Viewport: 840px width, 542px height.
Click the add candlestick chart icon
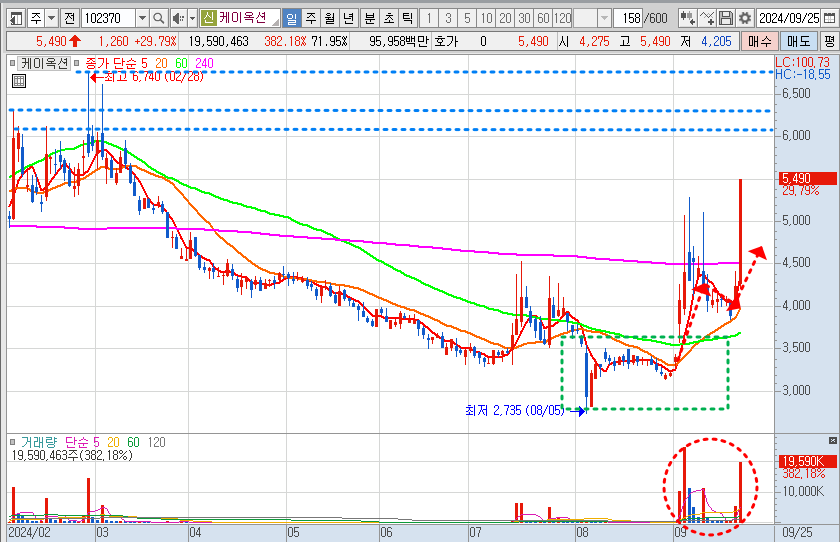(687, 19)
